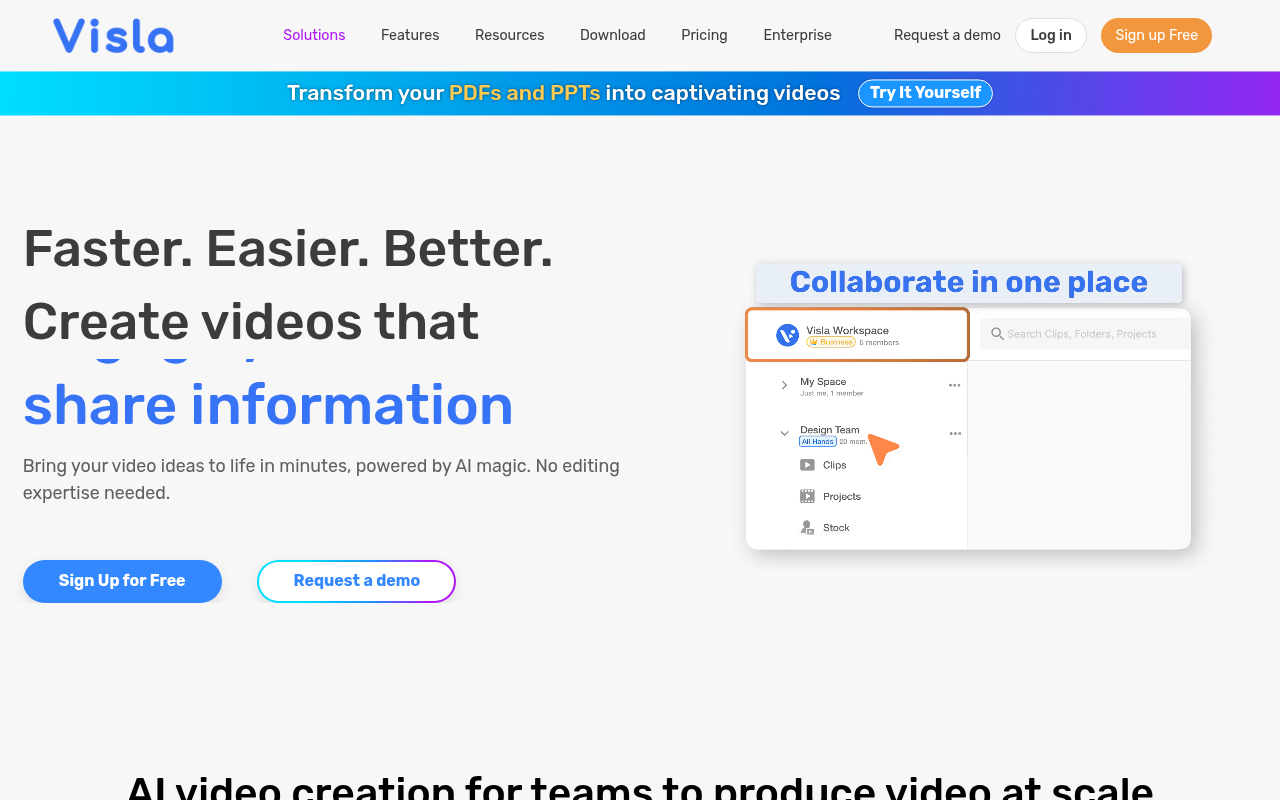Click the search magnifier in the workspace panel

click(x=997, y=334)
